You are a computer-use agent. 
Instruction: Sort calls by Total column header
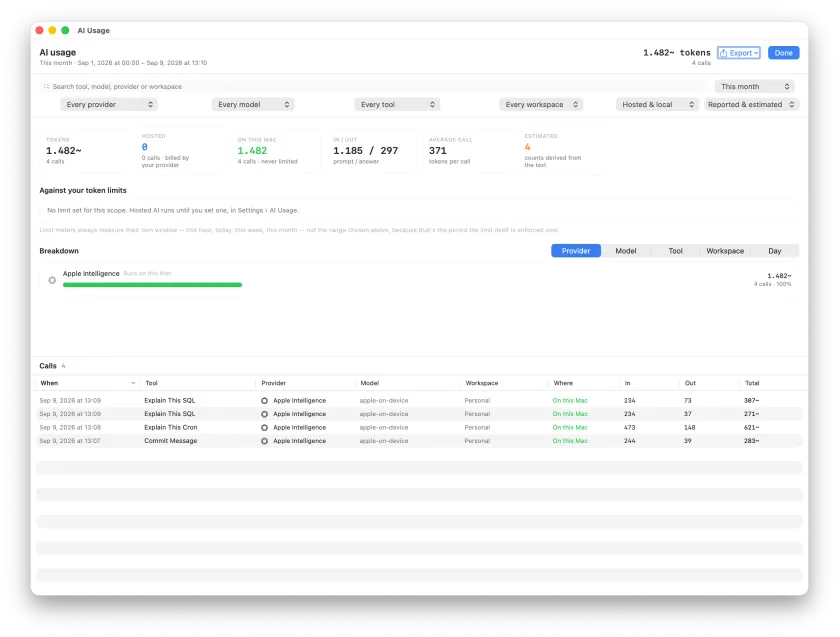(x=752, y=383)
